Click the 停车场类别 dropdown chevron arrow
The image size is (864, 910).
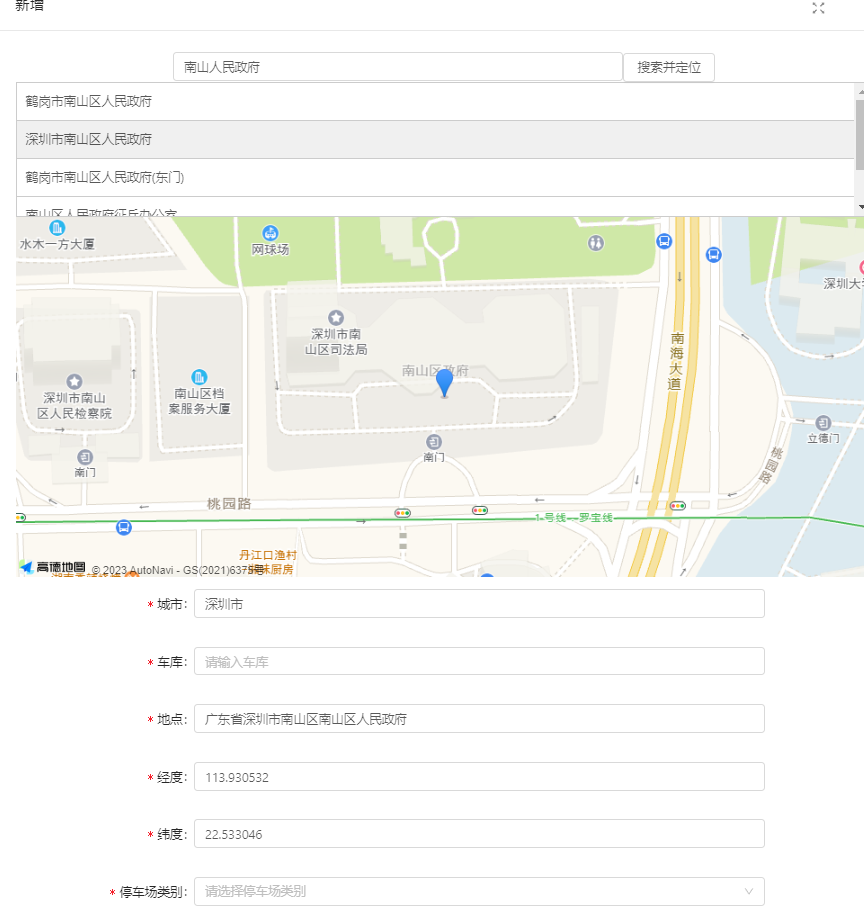749,891
